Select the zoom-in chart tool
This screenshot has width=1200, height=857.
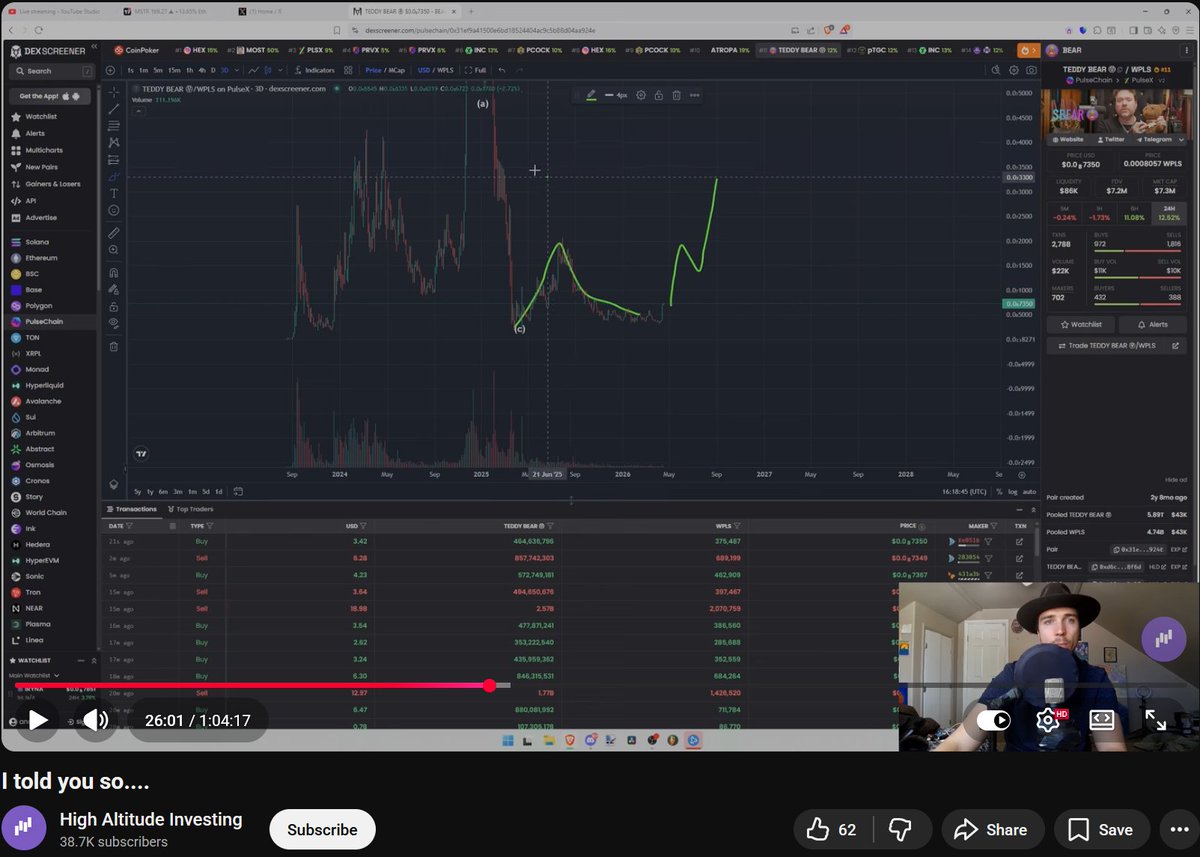(x=114, y=250)
